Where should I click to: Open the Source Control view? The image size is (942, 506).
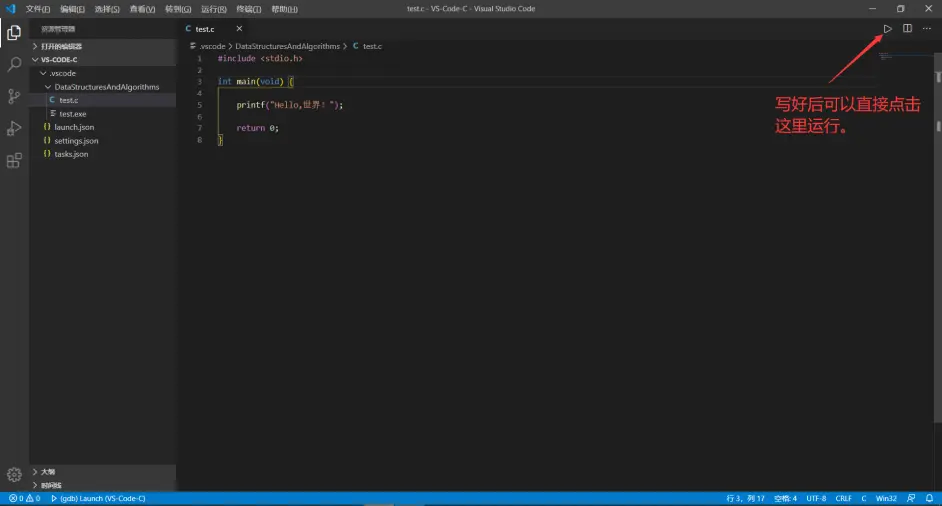coord(14,96)
